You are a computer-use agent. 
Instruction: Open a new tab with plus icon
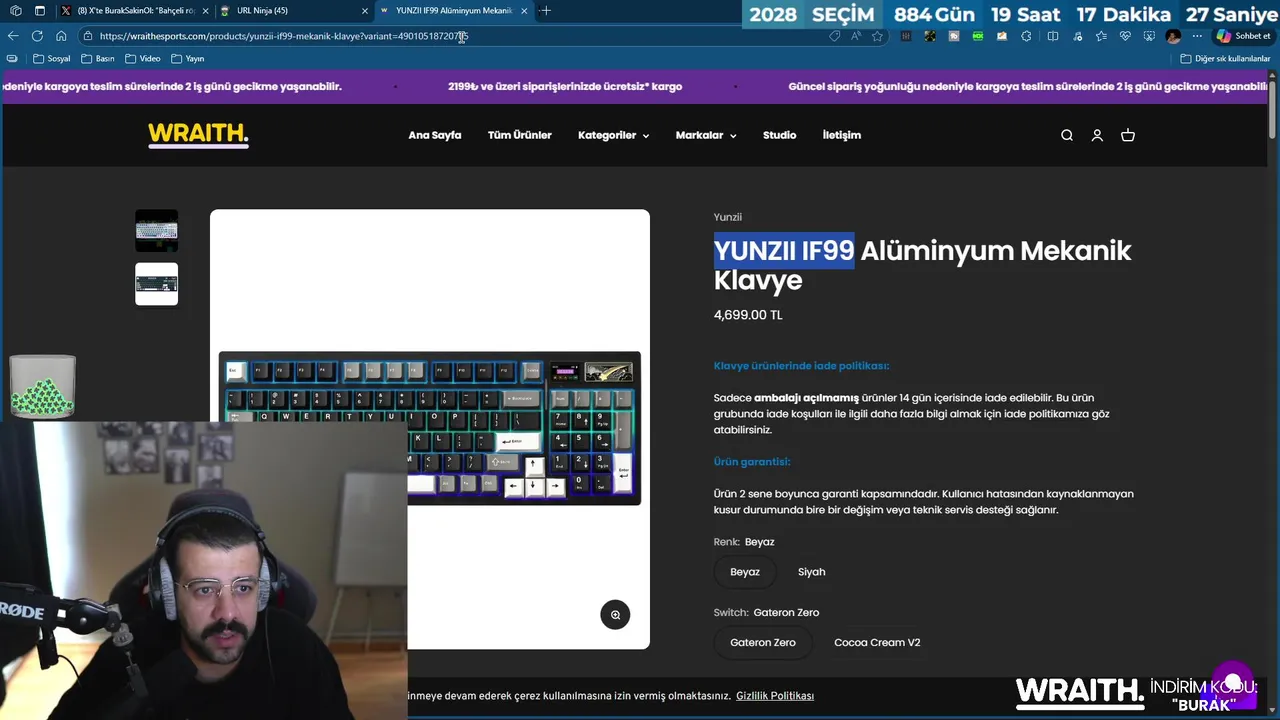coord(545,11)
